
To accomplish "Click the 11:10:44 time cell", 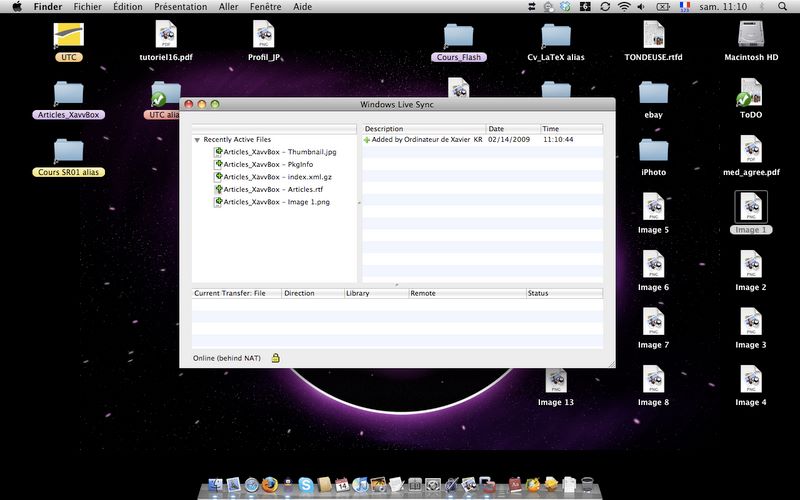I will [x=558, y=139].
